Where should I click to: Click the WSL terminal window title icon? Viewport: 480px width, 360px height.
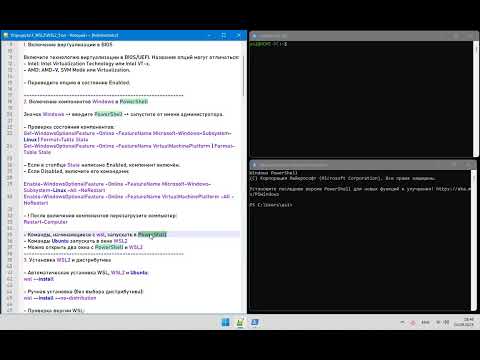(254, 36)
